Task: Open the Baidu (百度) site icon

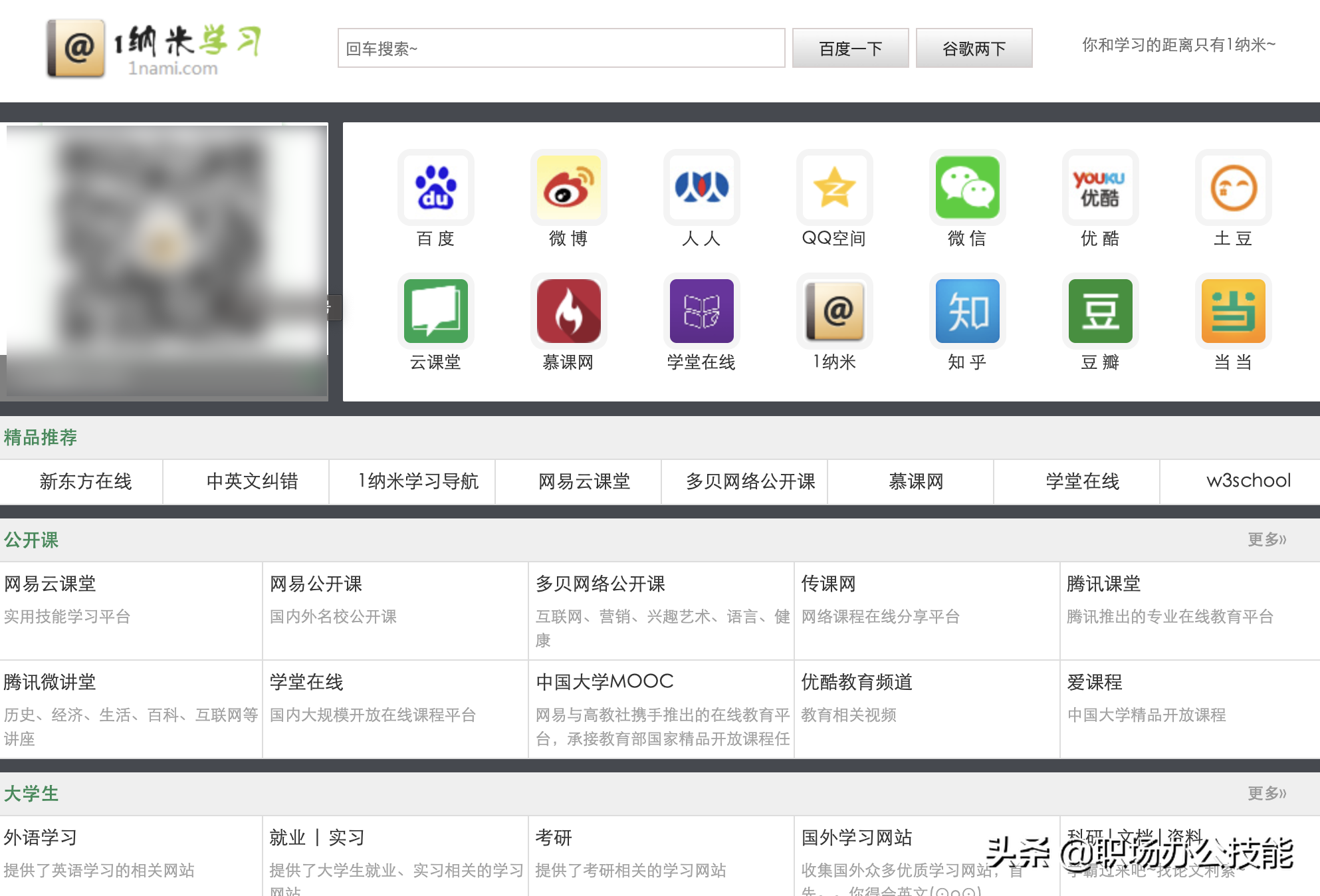Action: point(435,187)
